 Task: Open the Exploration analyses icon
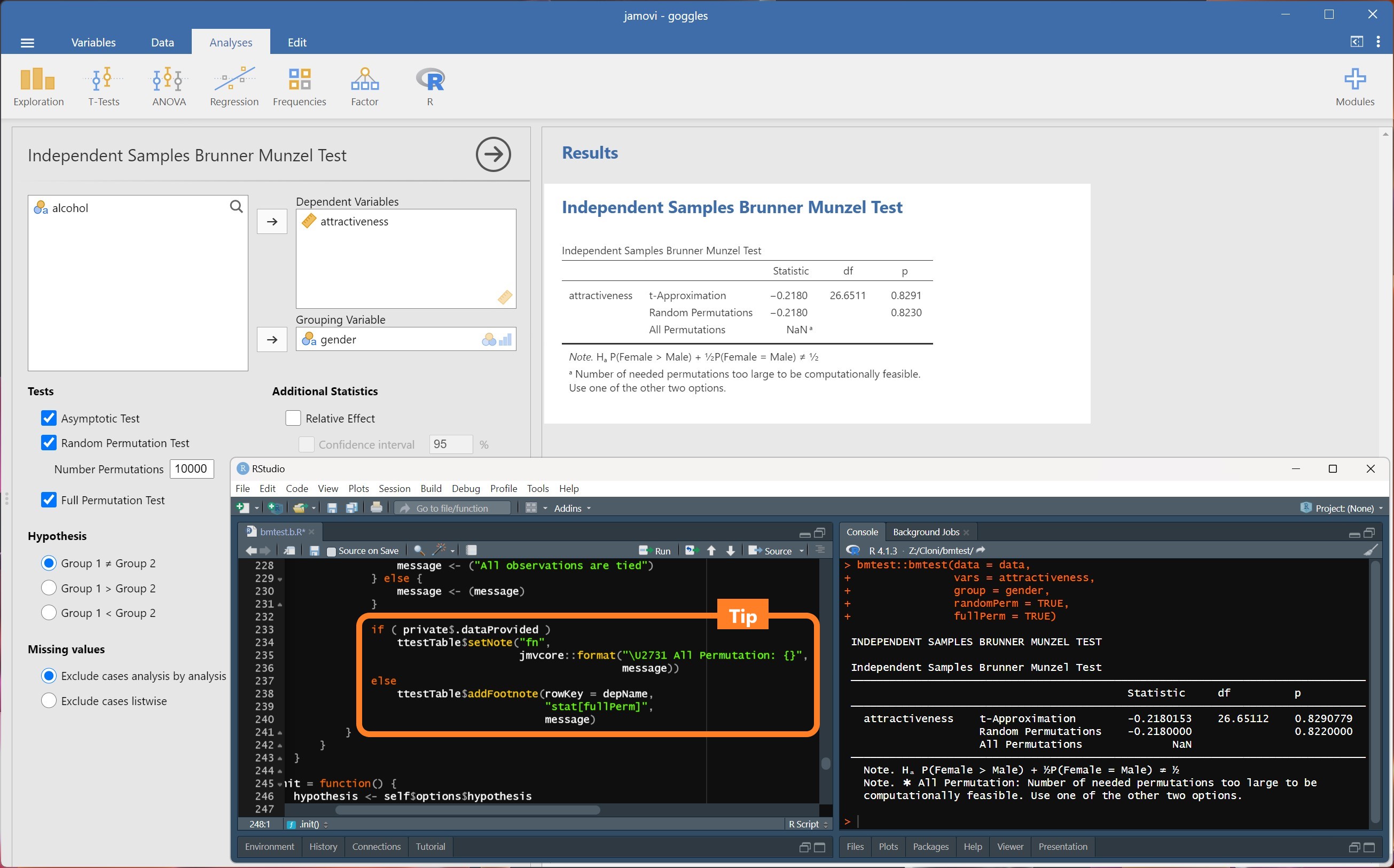pos(38,87)
